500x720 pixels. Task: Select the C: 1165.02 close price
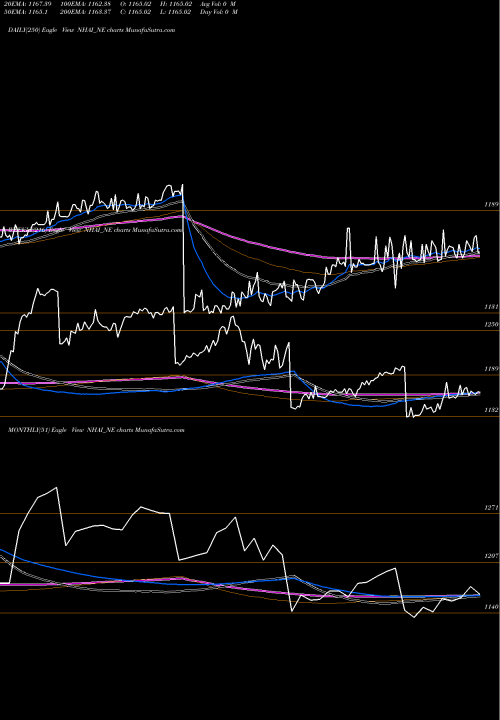pos(135,12)
